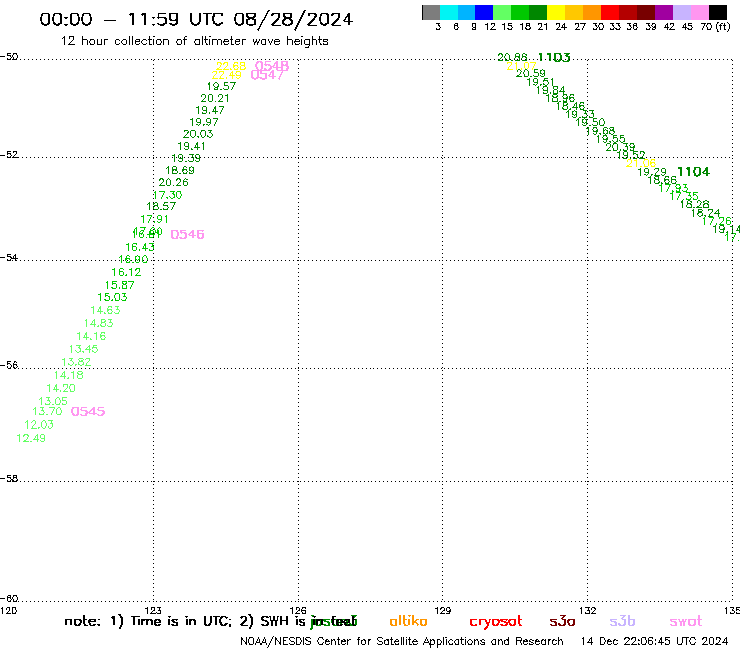The height and width of the screenshot is (650, 740).
Task: Click the NOAA/NESDIS Center credit text
Action: [402, 641]
